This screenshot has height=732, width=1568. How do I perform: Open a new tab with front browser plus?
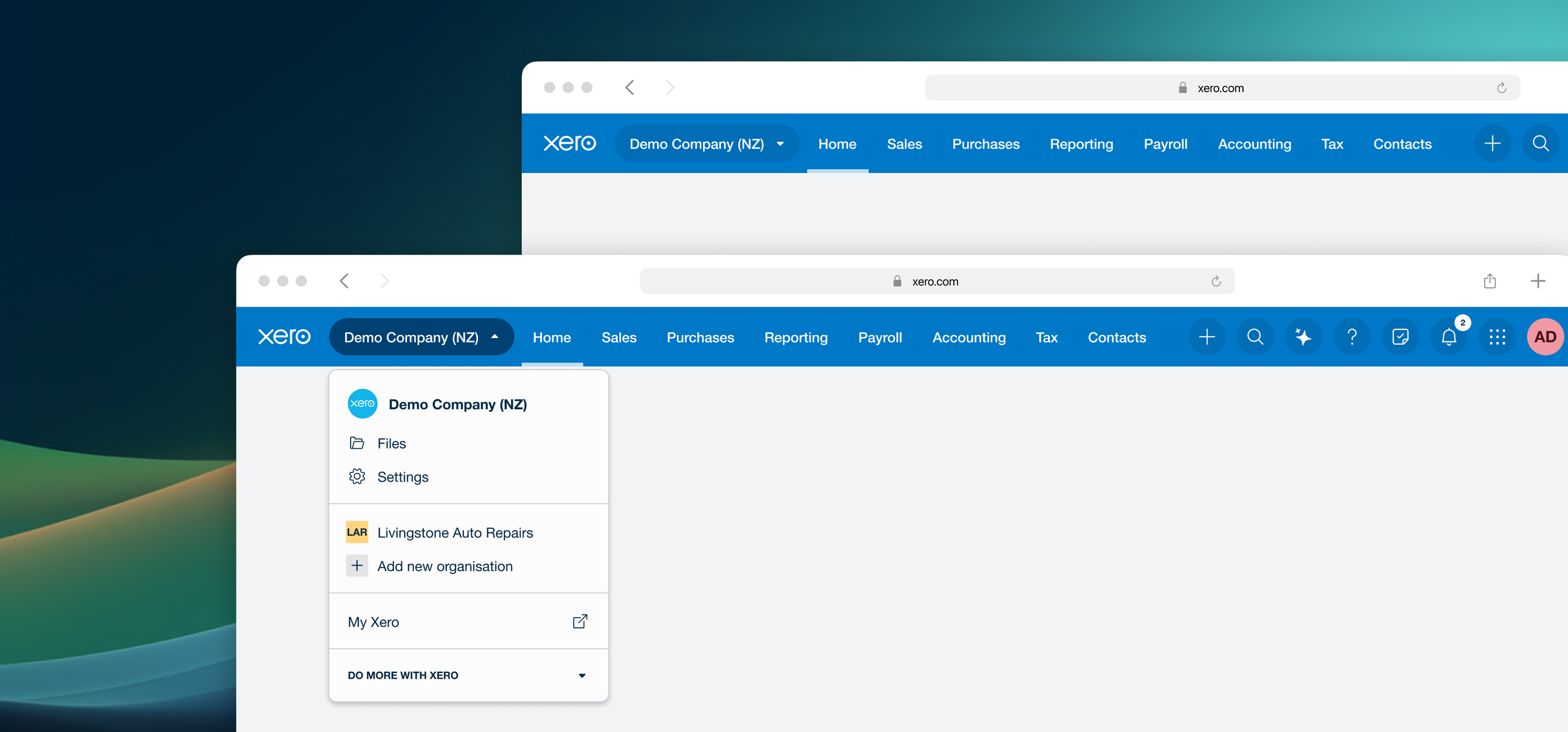[x=1537, y=280]
